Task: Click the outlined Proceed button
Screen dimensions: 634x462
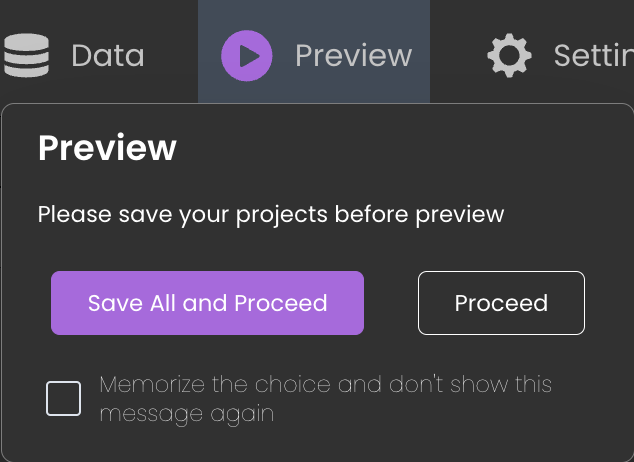Action: click(501, 303)
